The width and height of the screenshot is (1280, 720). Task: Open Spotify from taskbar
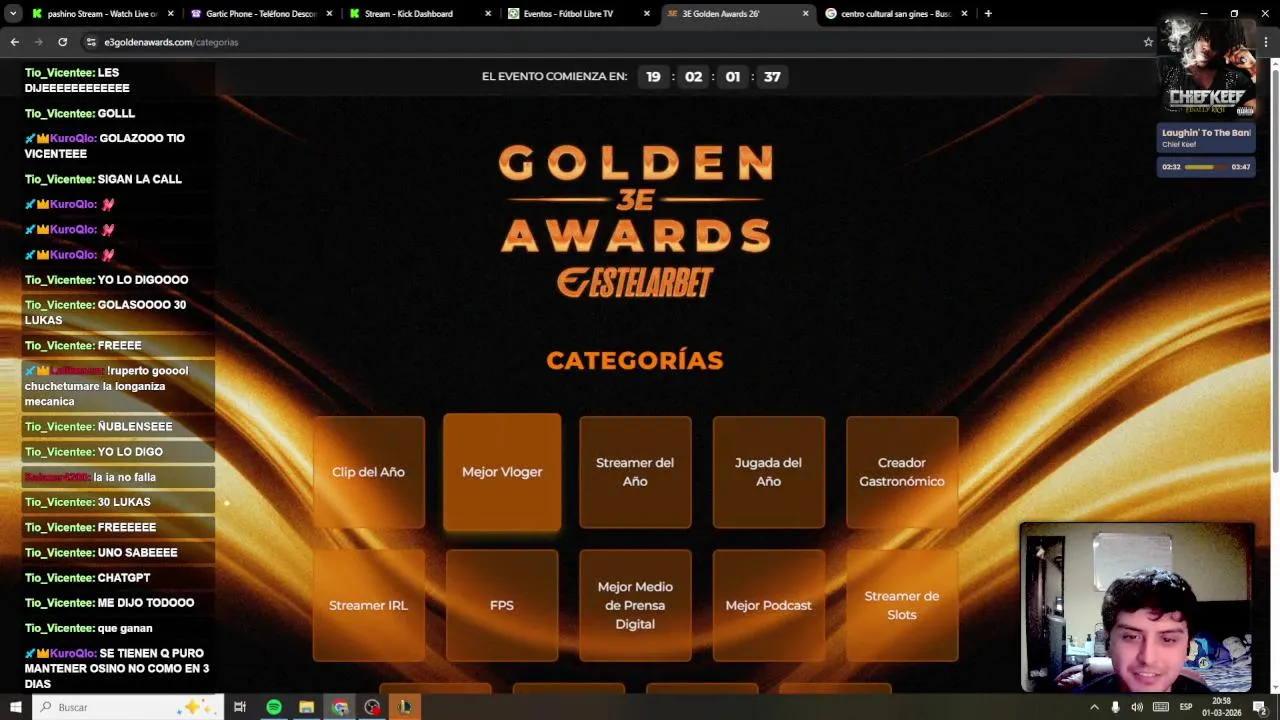click(x=274, y=707)
